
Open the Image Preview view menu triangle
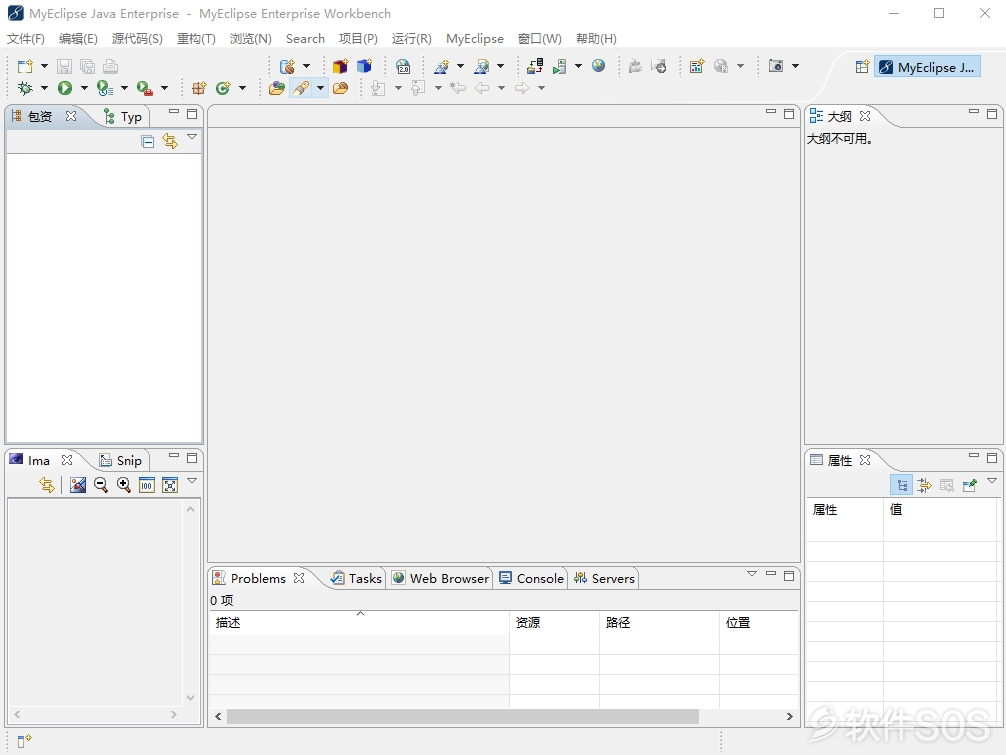(192, 480)
